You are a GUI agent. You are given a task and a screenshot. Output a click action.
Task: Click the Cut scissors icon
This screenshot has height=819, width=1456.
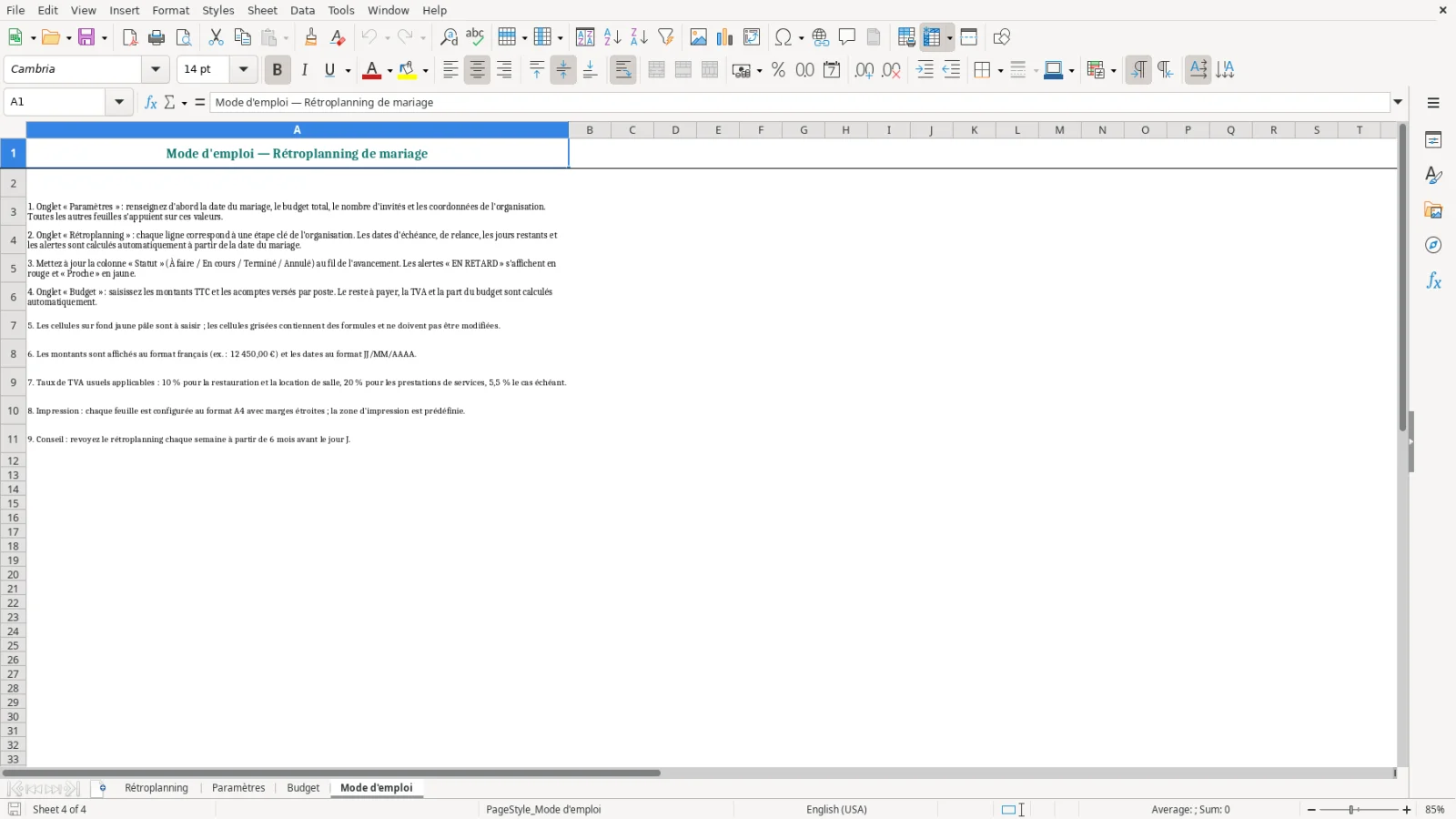216,37
